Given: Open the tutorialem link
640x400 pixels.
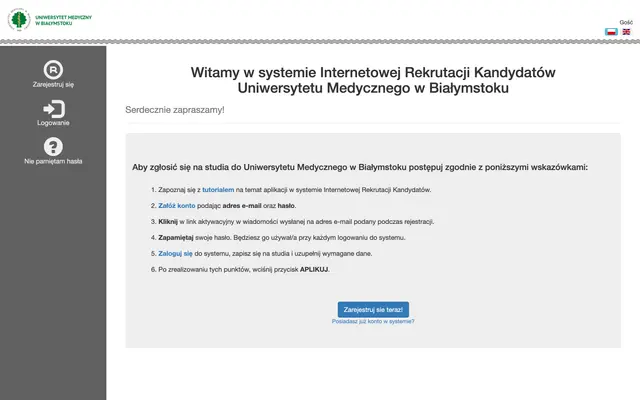Looking at the screenshot, I should (x=218, y=190).
